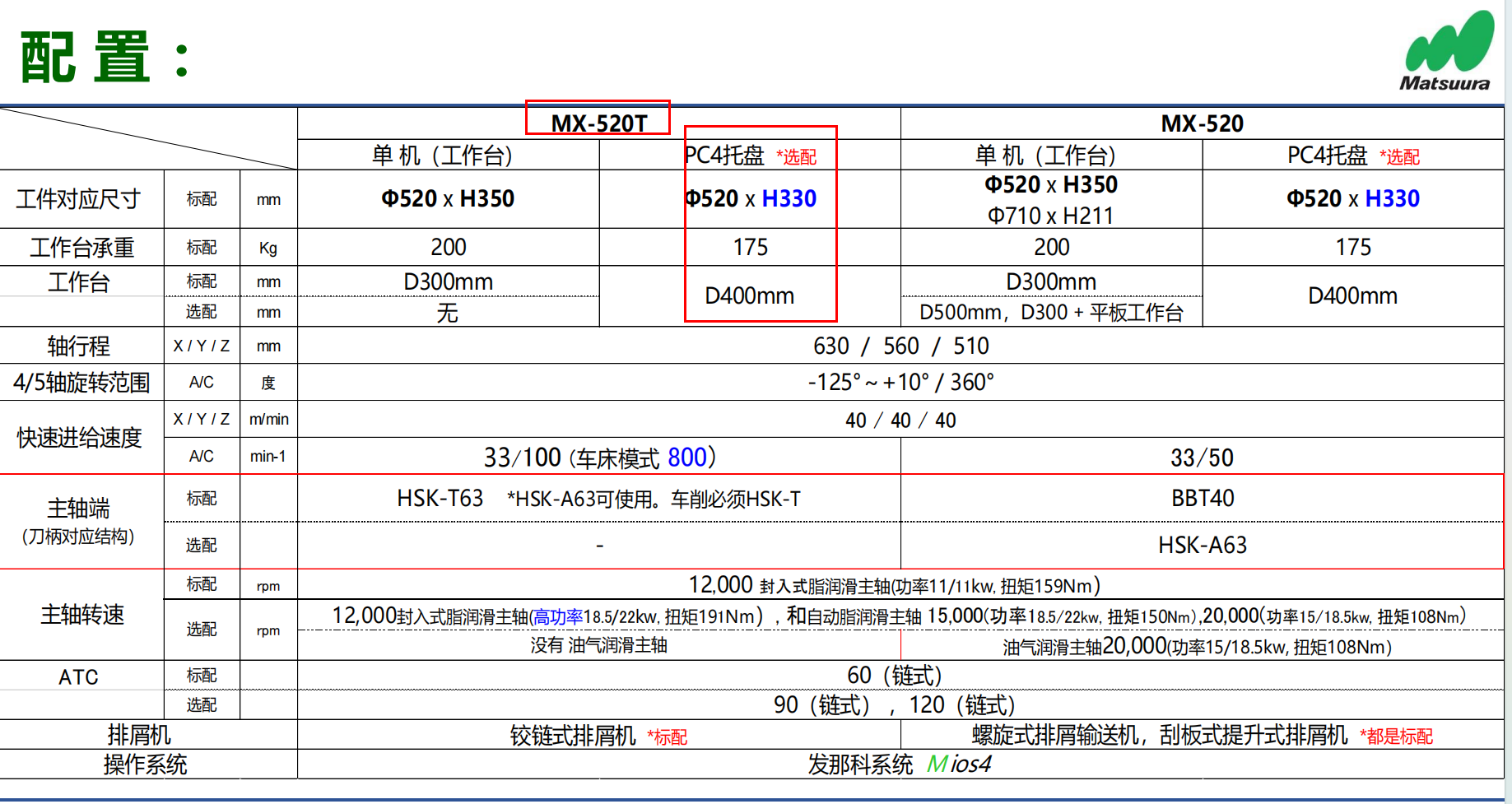
Task: Click 12,000 封入式脂润滑主轴 功率11/11kw line
Action: [x=895, y=585]
